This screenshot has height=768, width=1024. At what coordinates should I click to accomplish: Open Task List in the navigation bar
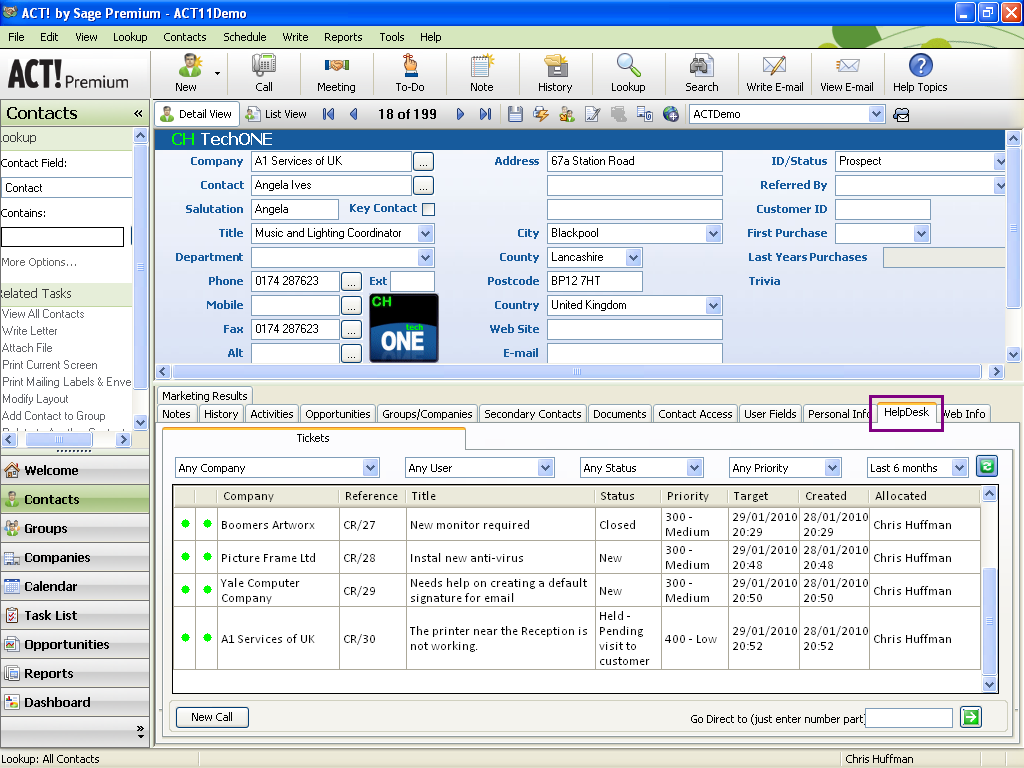pyautogui.click(x=74, y=615)
